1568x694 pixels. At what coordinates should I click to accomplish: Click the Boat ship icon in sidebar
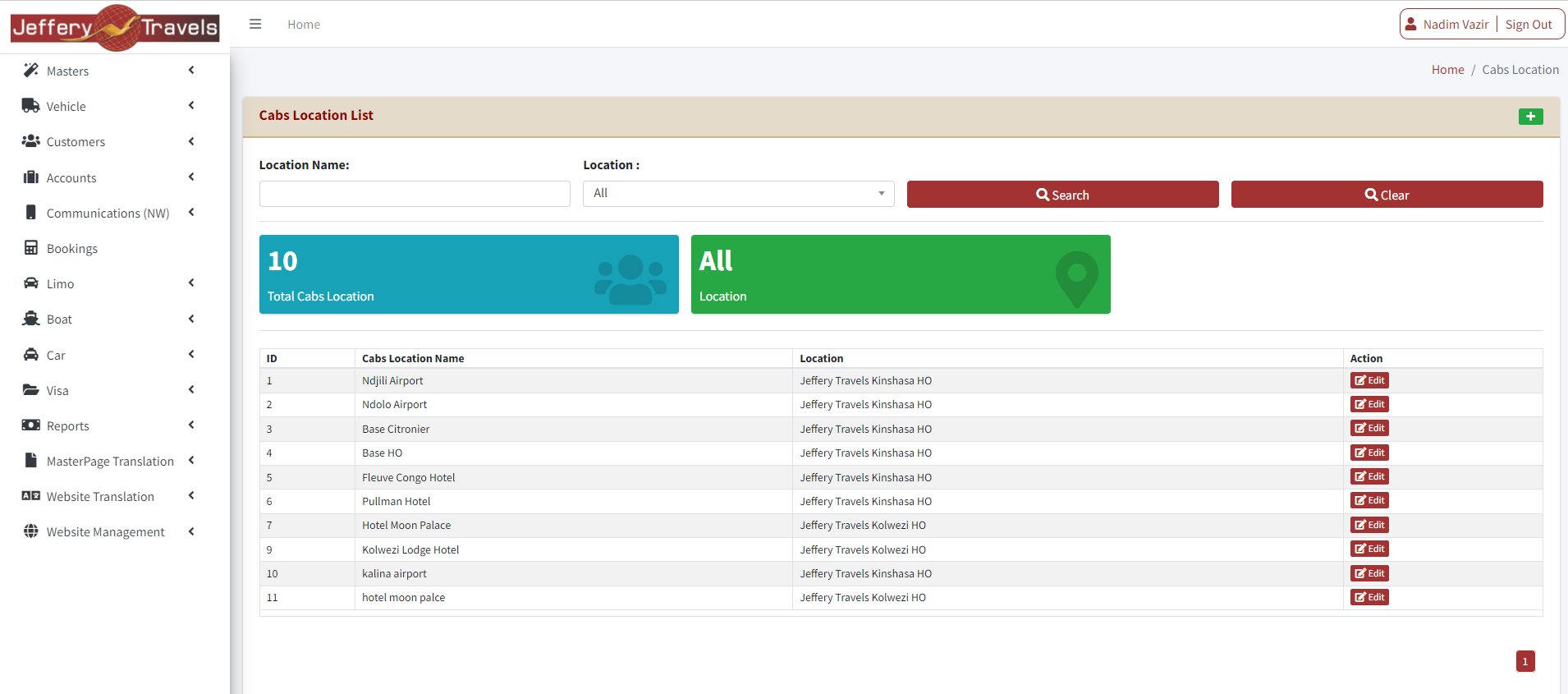pyautogui.click(x=30, y=319)
